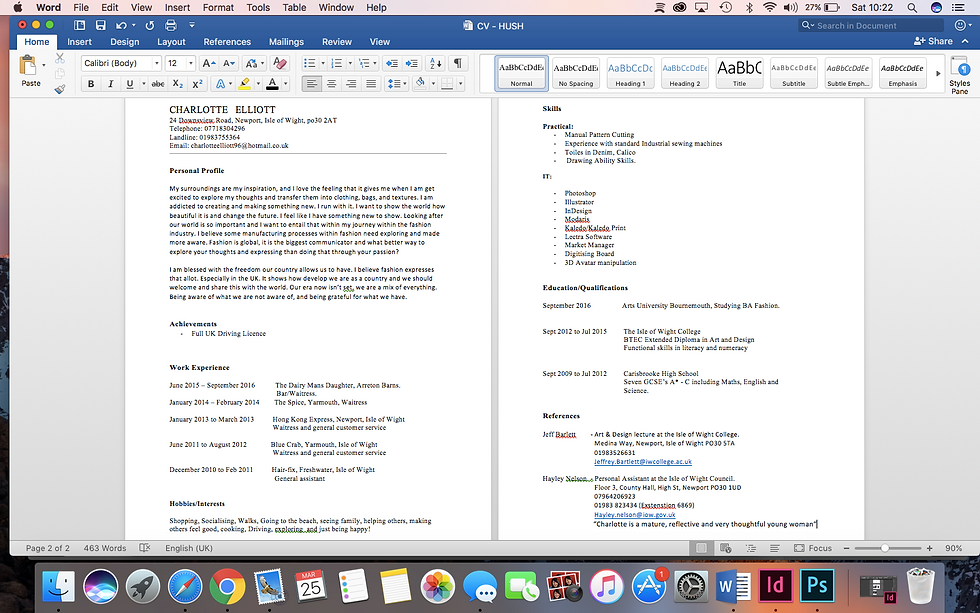Expand the numbering list dropdown arrow
Image resolution: width=980 pixels, height=613 pixels.
(350, 64)
